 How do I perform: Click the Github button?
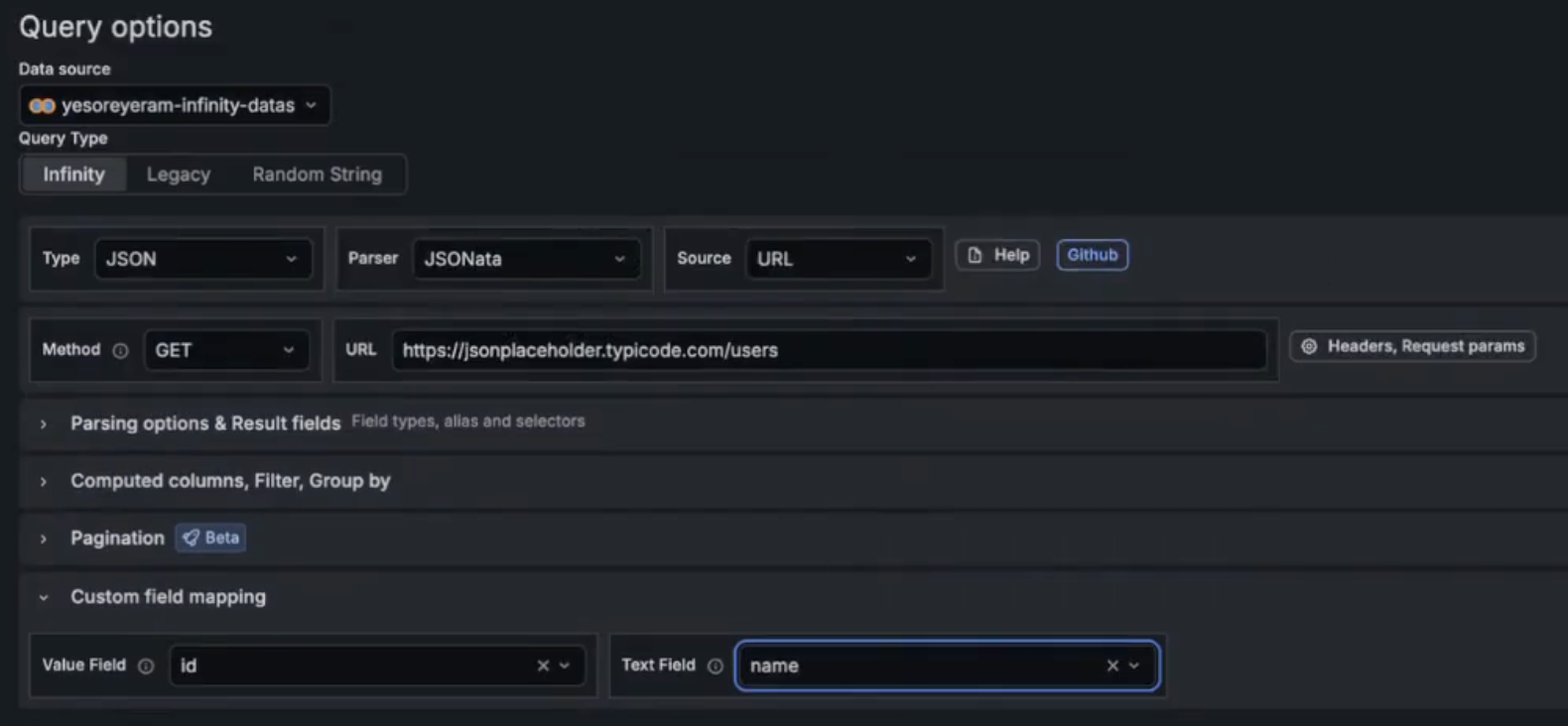(x=1092, y=255)
